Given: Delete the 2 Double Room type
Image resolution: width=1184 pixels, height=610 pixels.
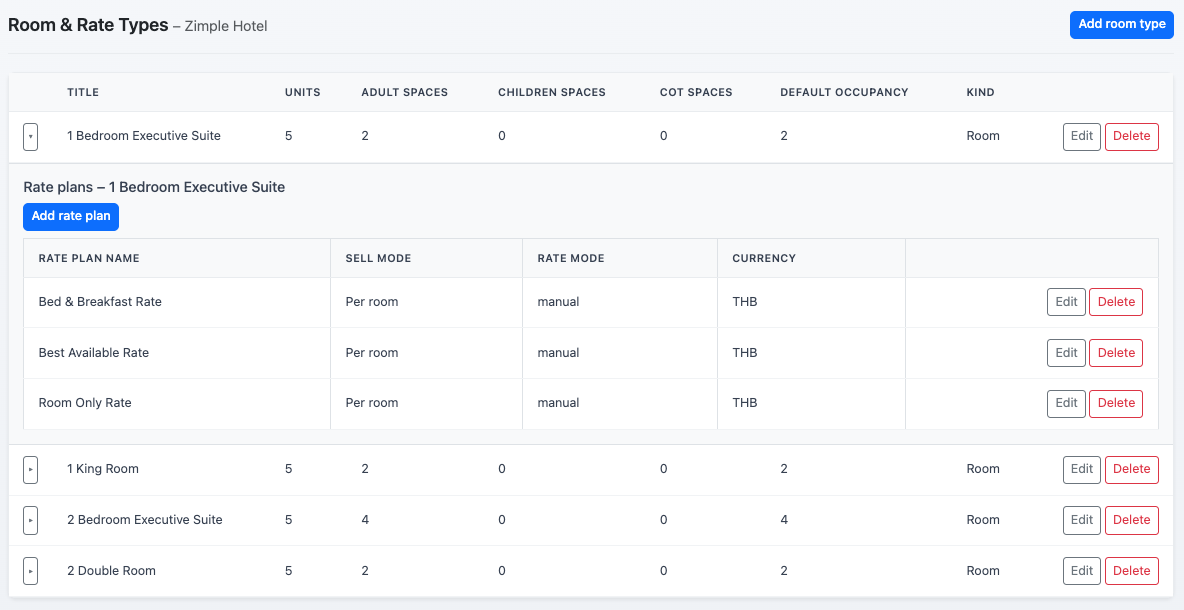Looking at the screenshot, I should (1131, 571).
